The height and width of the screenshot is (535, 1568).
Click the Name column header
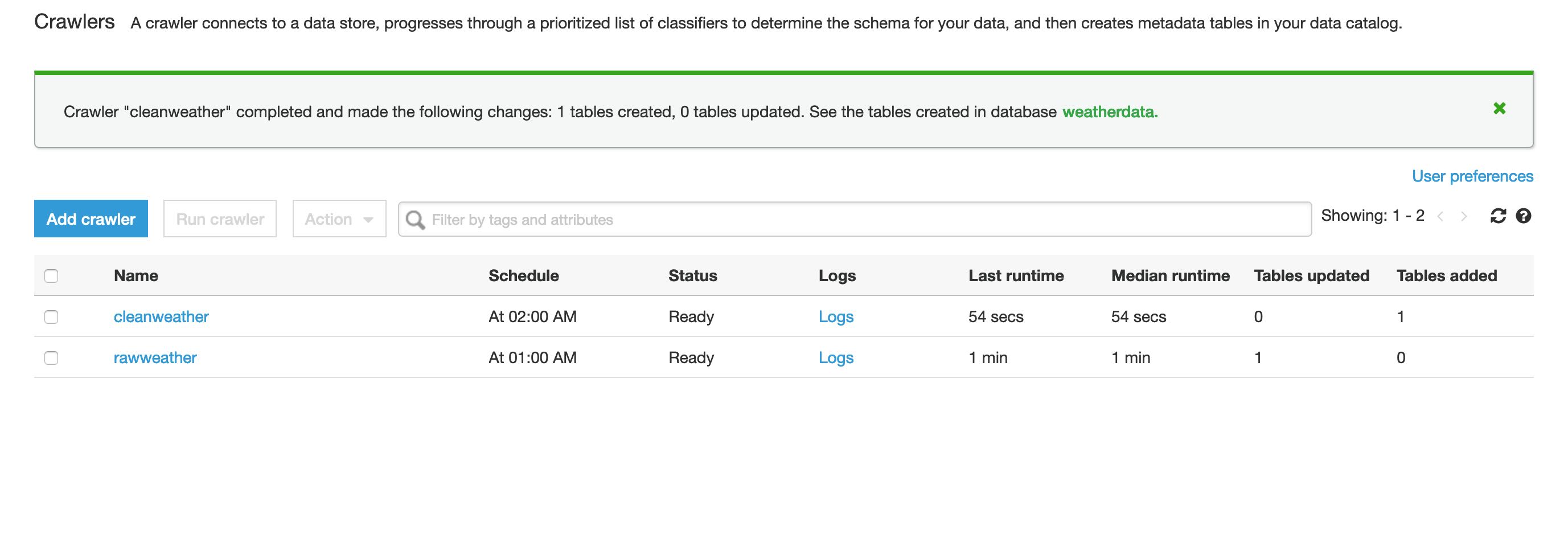[136, 275]
